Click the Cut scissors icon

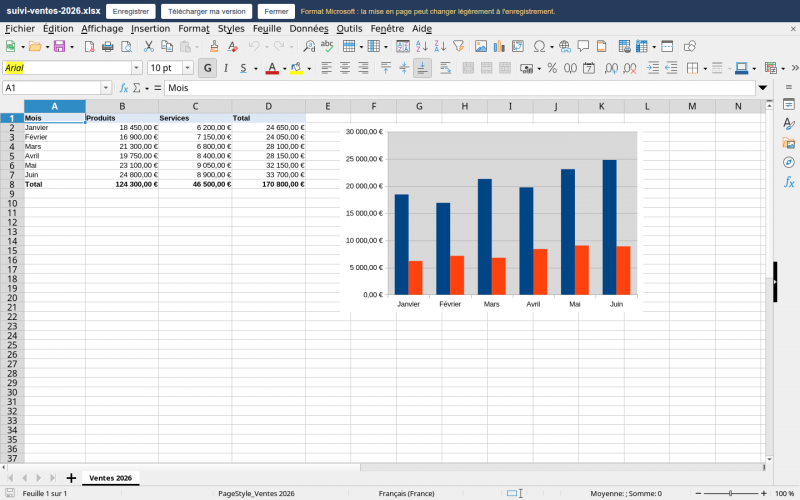[x=148, y=46]
